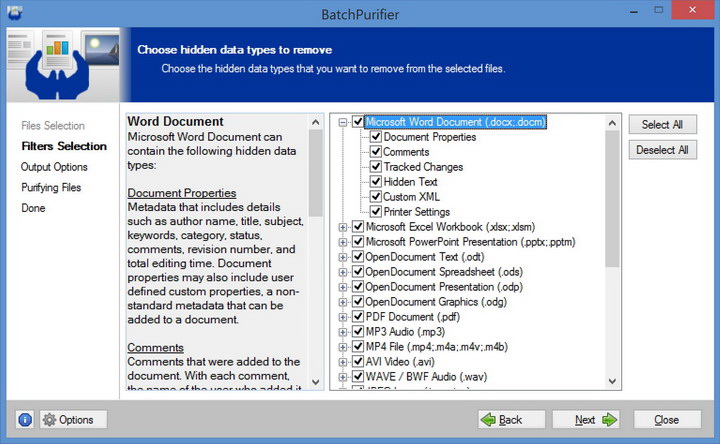Close window with red X button

(692, 10)
